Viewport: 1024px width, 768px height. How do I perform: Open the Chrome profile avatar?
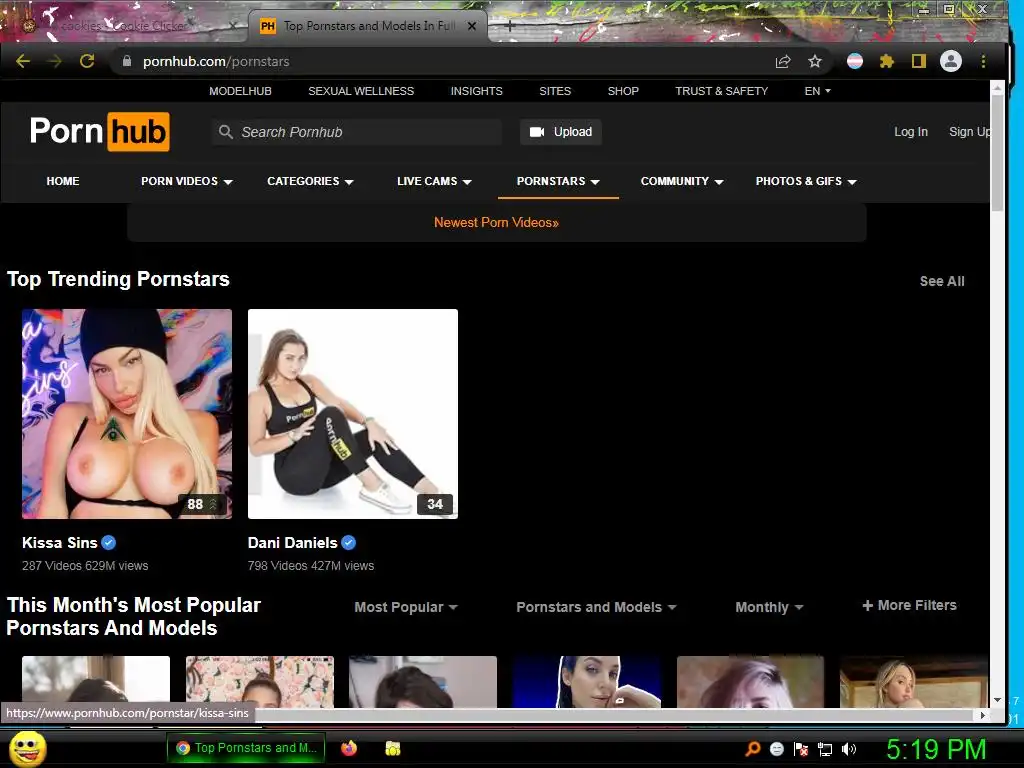coord(951,61)
